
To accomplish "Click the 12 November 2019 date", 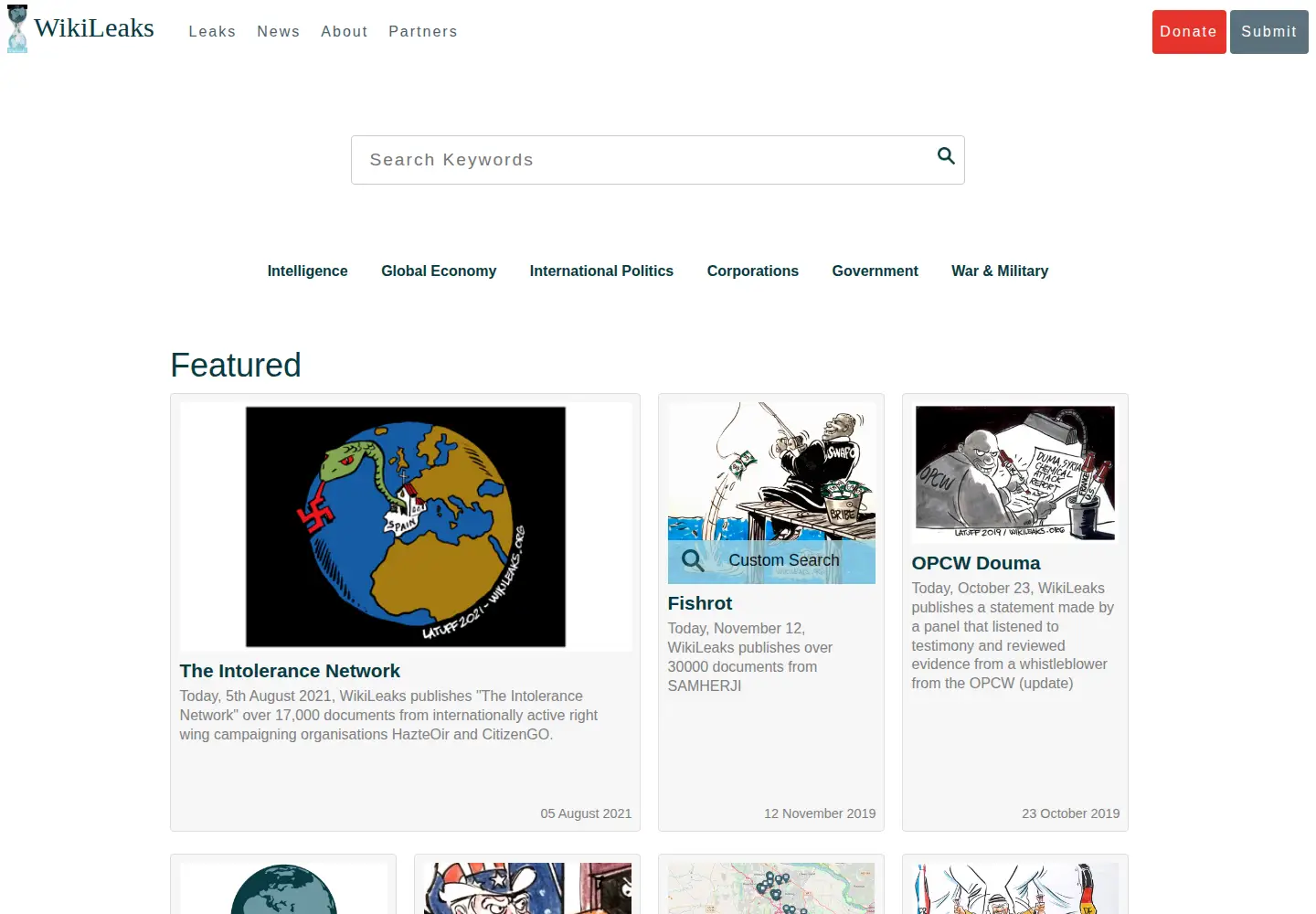I will coord(820,813).
